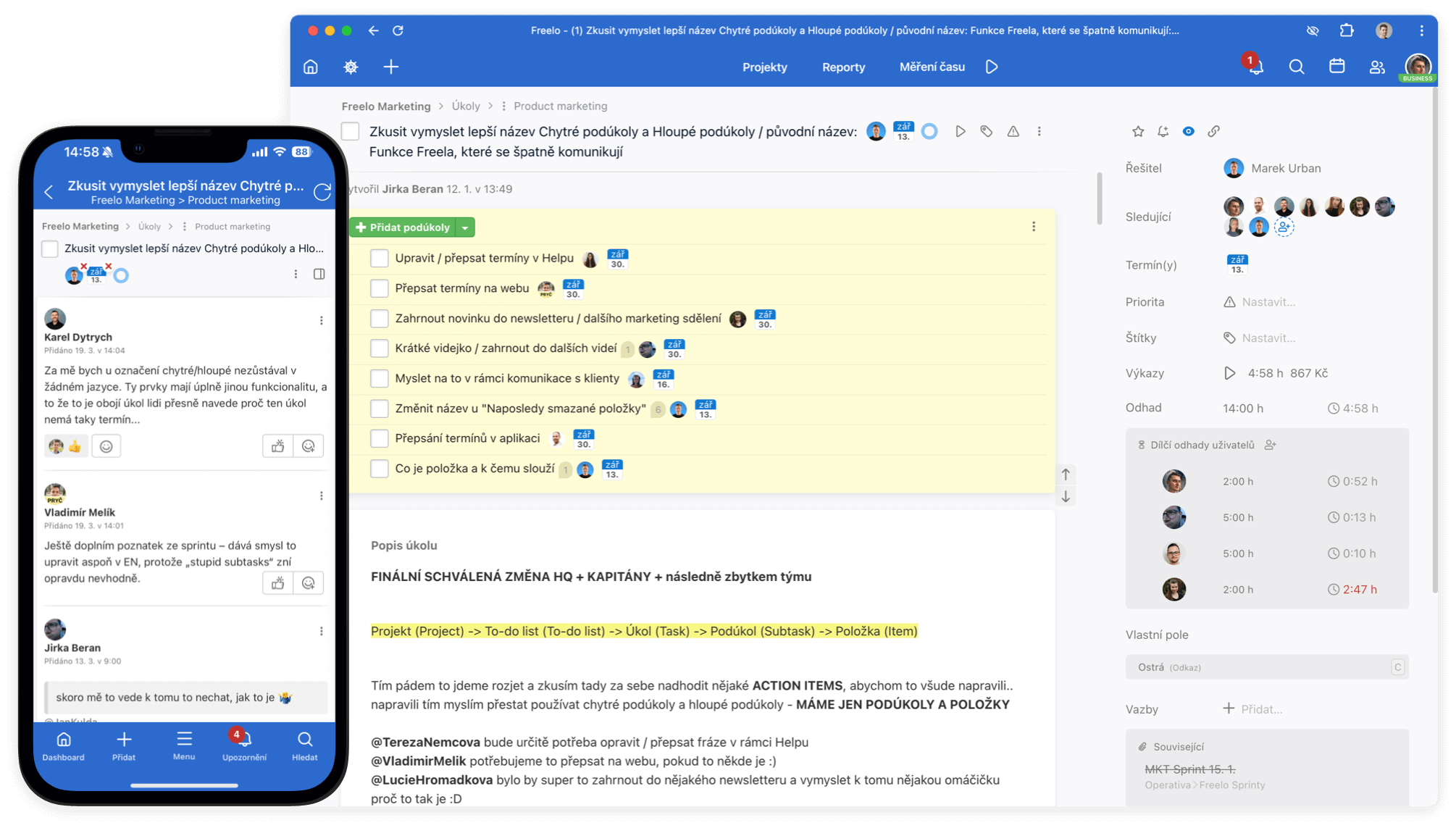Check 'Zahrnout novinku do newsletteru' subtask

pos(380,318)
